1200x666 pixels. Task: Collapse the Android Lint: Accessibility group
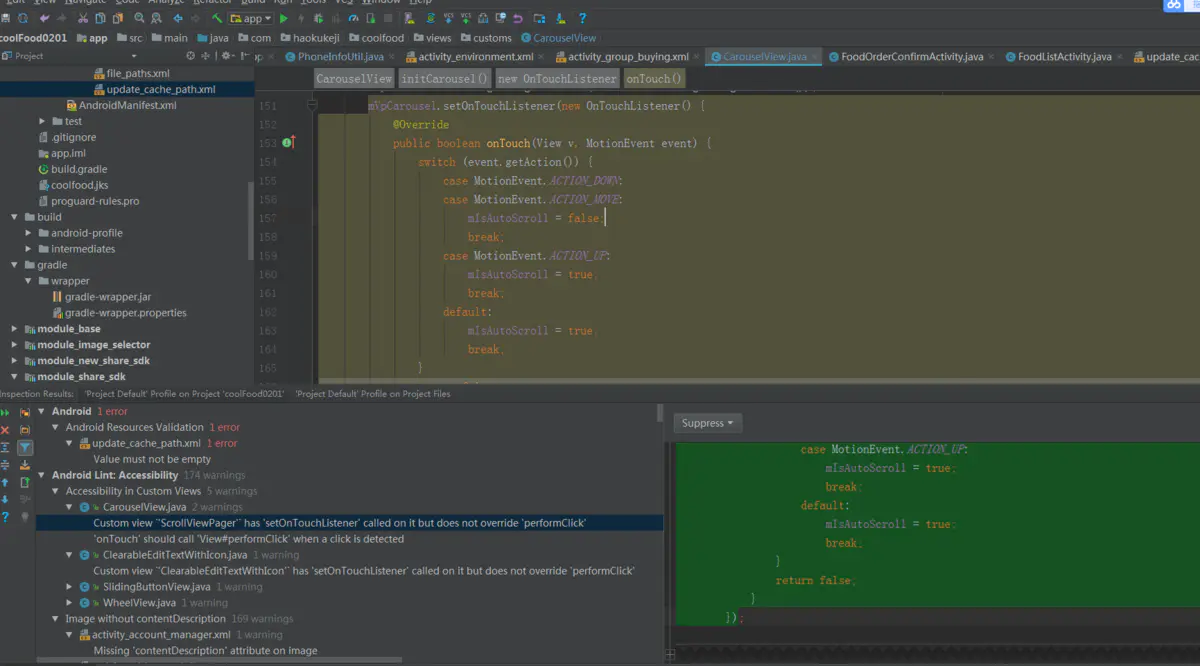pos(41,475)
